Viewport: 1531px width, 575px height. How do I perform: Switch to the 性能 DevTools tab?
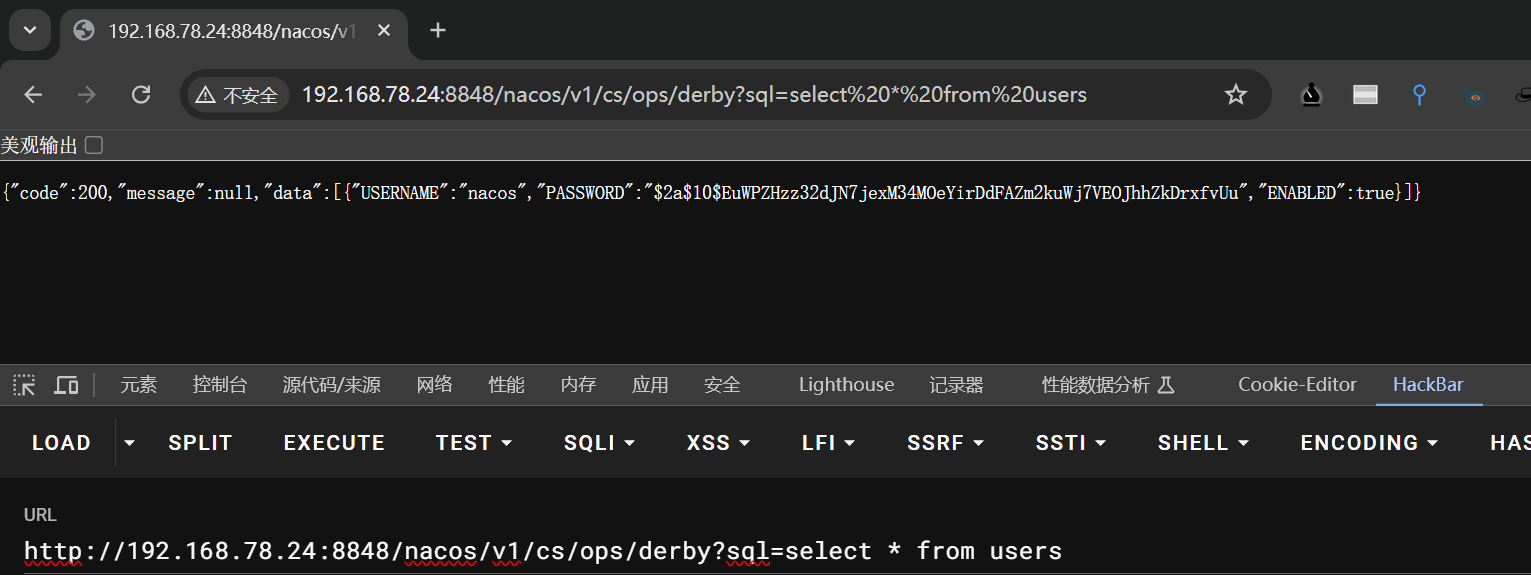507,385
